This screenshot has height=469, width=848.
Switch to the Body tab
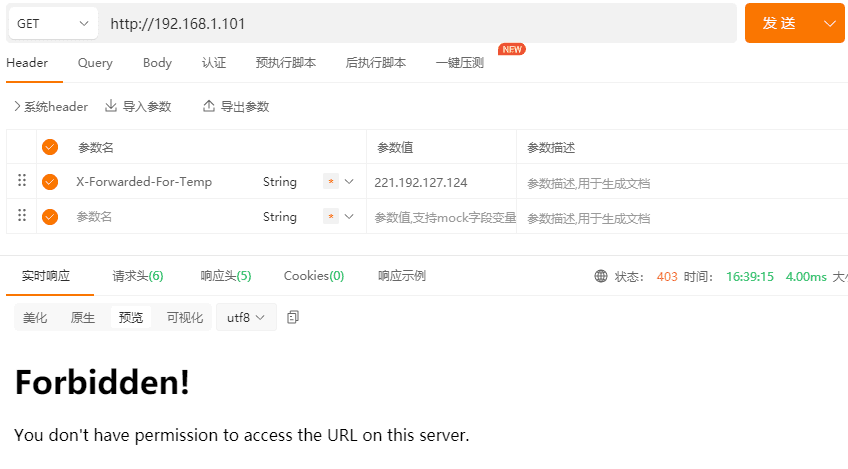pos(157,62)
